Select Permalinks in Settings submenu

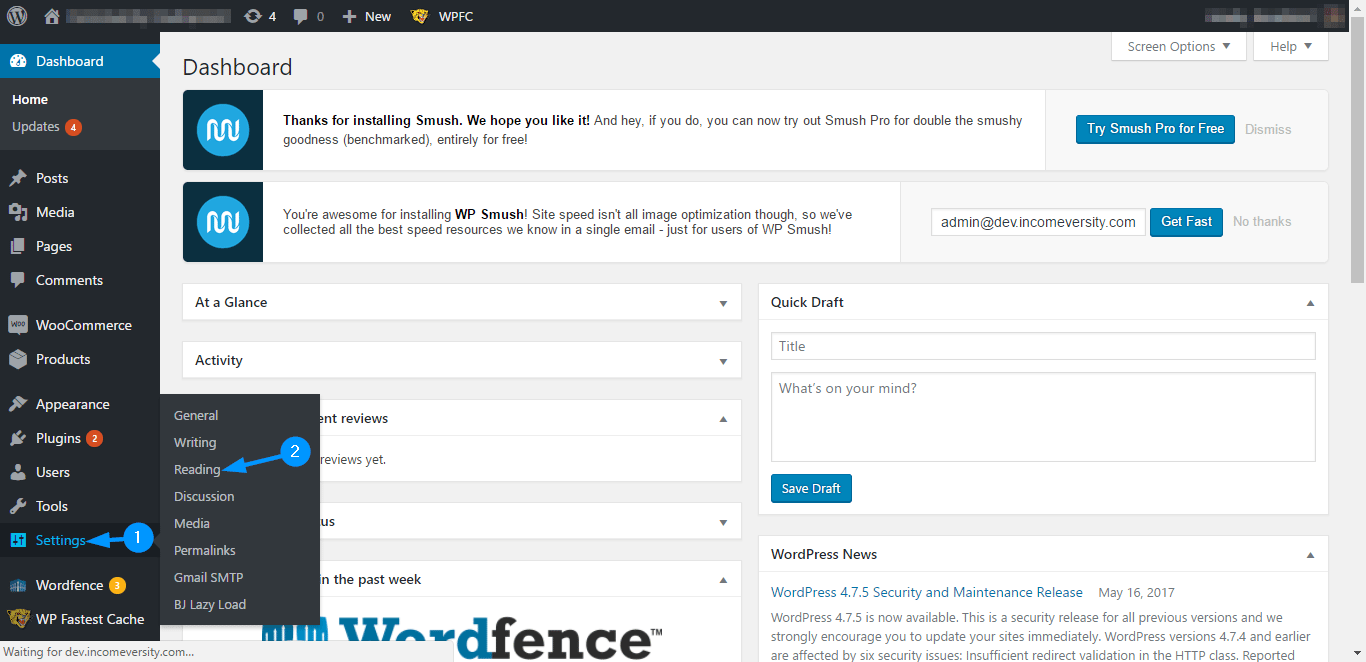(205, 550)
